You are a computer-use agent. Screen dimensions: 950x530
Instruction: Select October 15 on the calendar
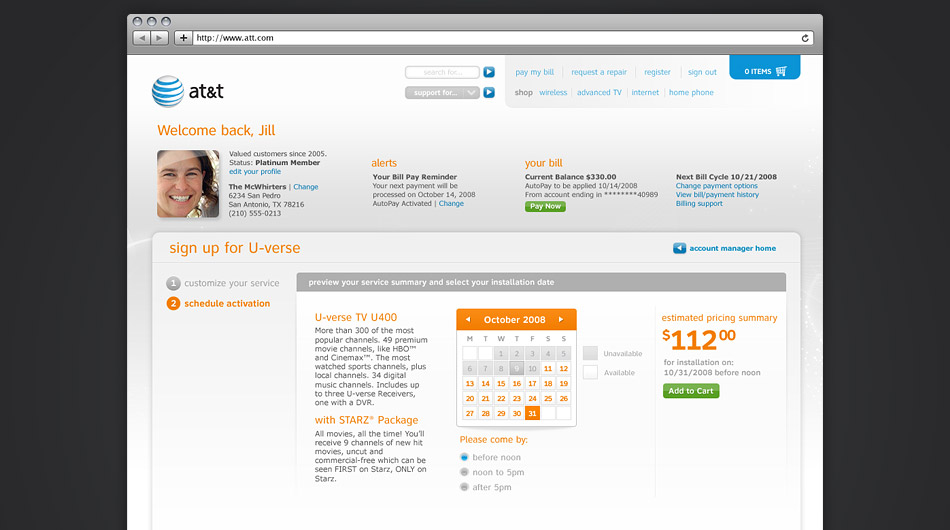coord(501,383)
